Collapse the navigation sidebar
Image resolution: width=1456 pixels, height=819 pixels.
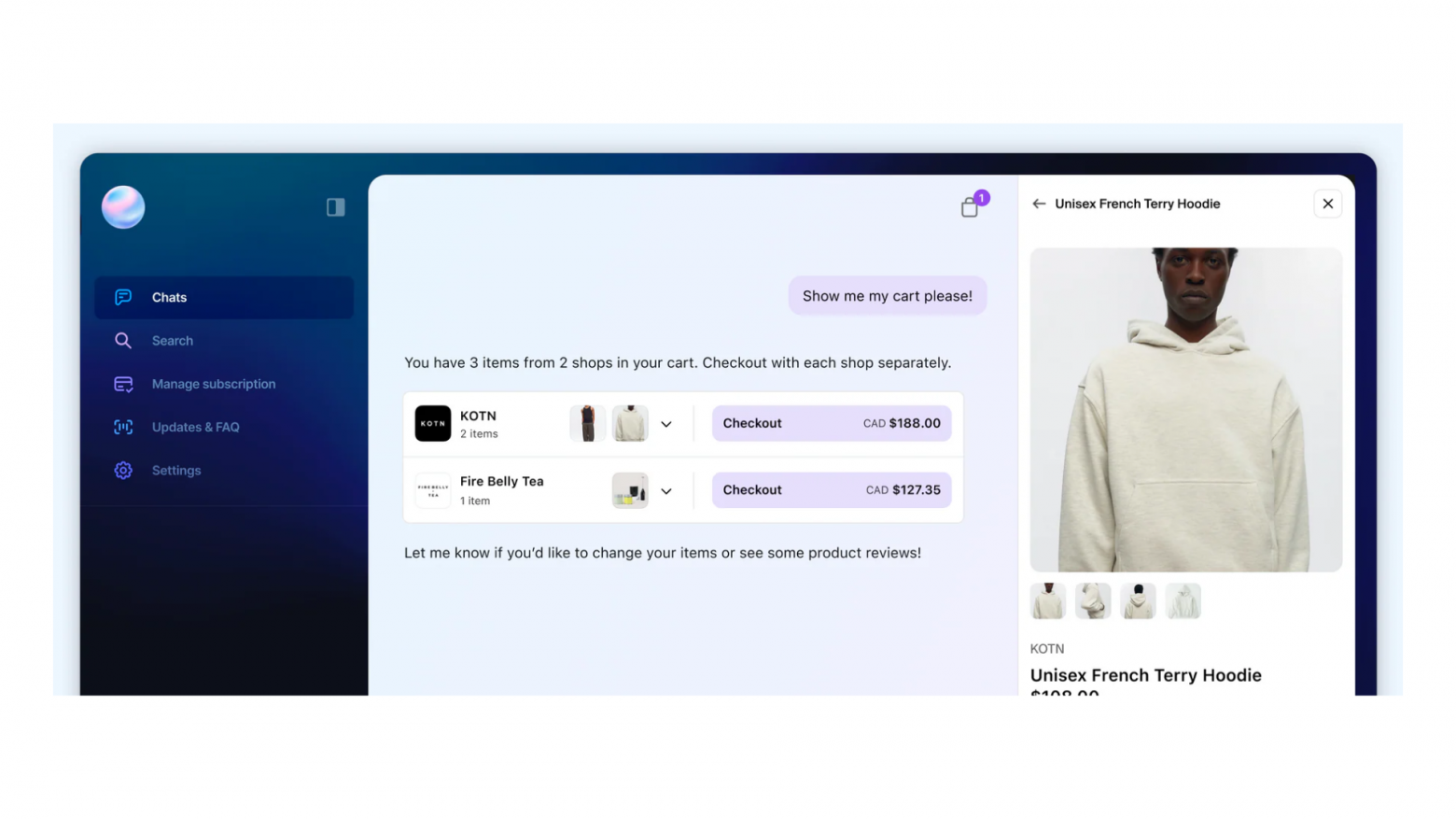334,206
